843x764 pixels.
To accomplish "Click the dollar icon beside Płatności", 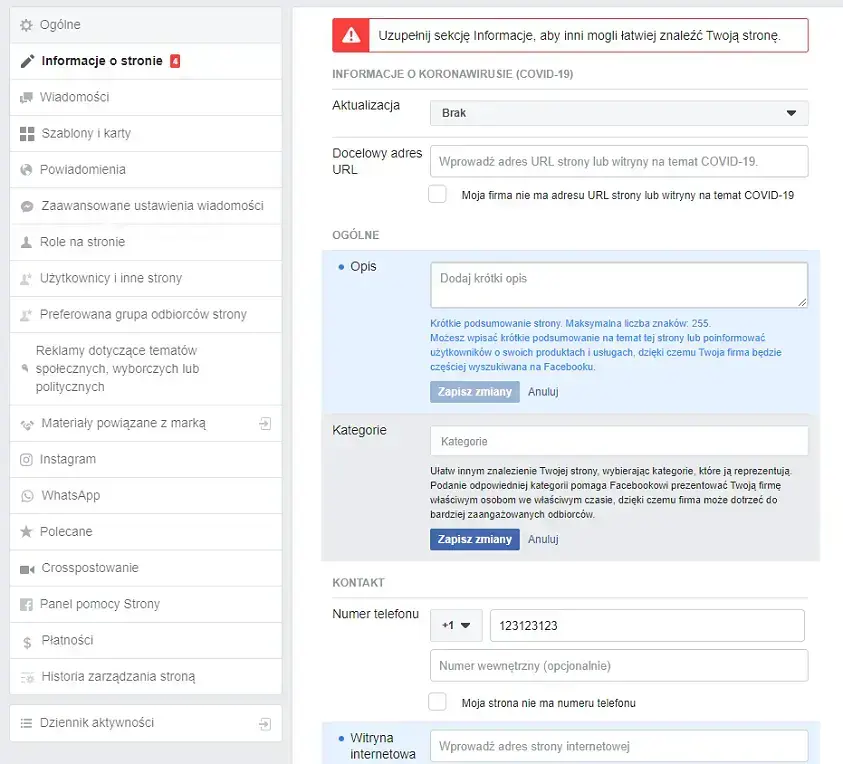I will point(27,641).
